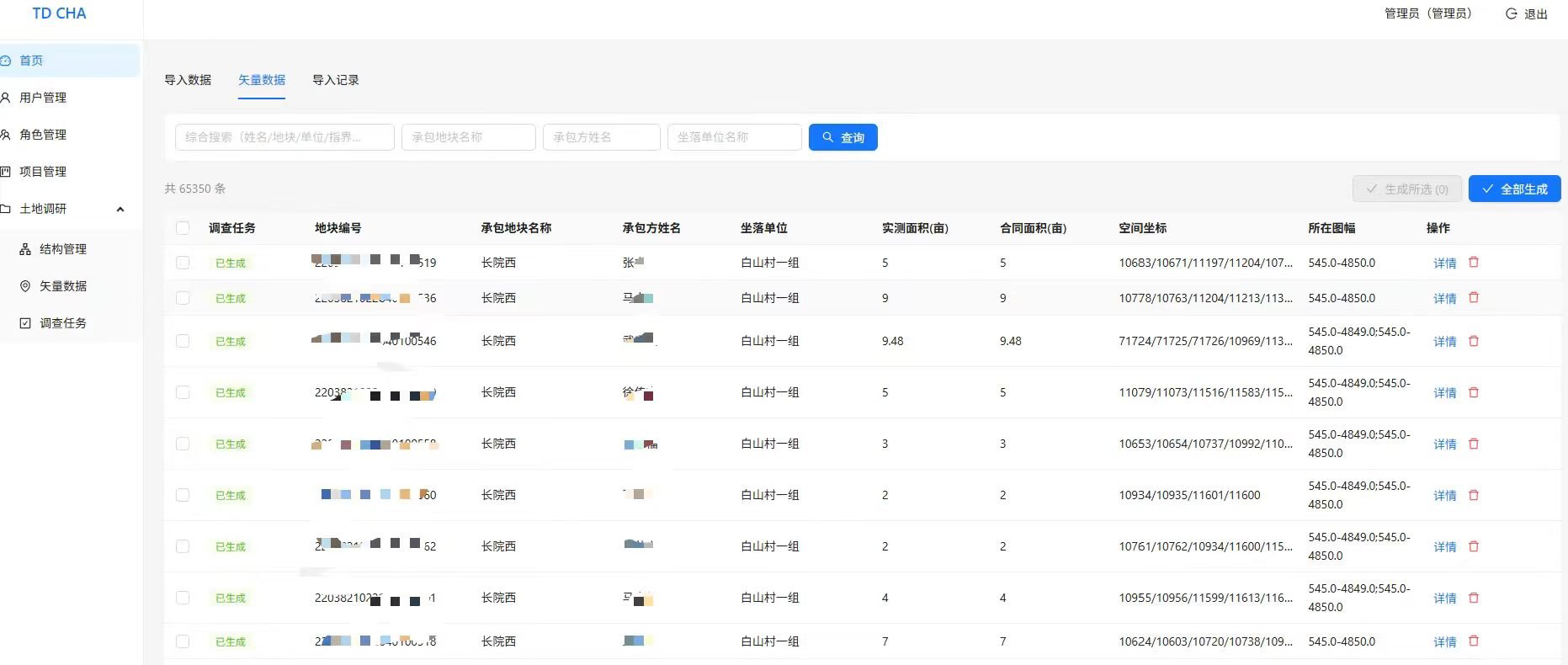The height and width of the screenshot is (665, 1568).
Task: Collapse the 土地调研 sidebar group arrow
Action: [x=120, y=209]
